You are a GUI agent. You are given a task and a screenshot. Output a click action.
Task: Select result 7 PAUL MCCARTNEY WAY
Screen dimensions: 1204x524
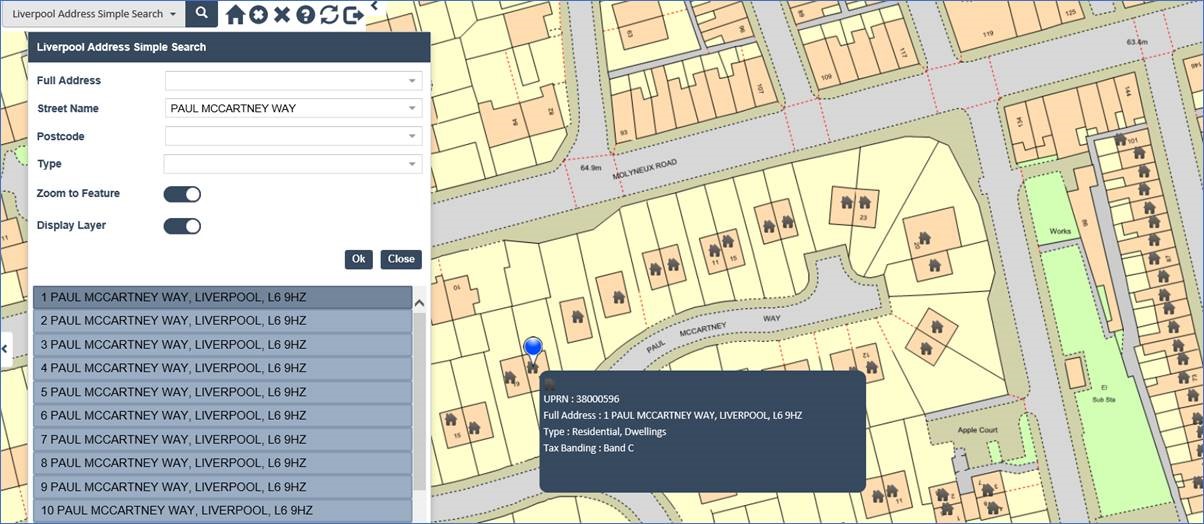pyautogui.click(x=223, y=440)
